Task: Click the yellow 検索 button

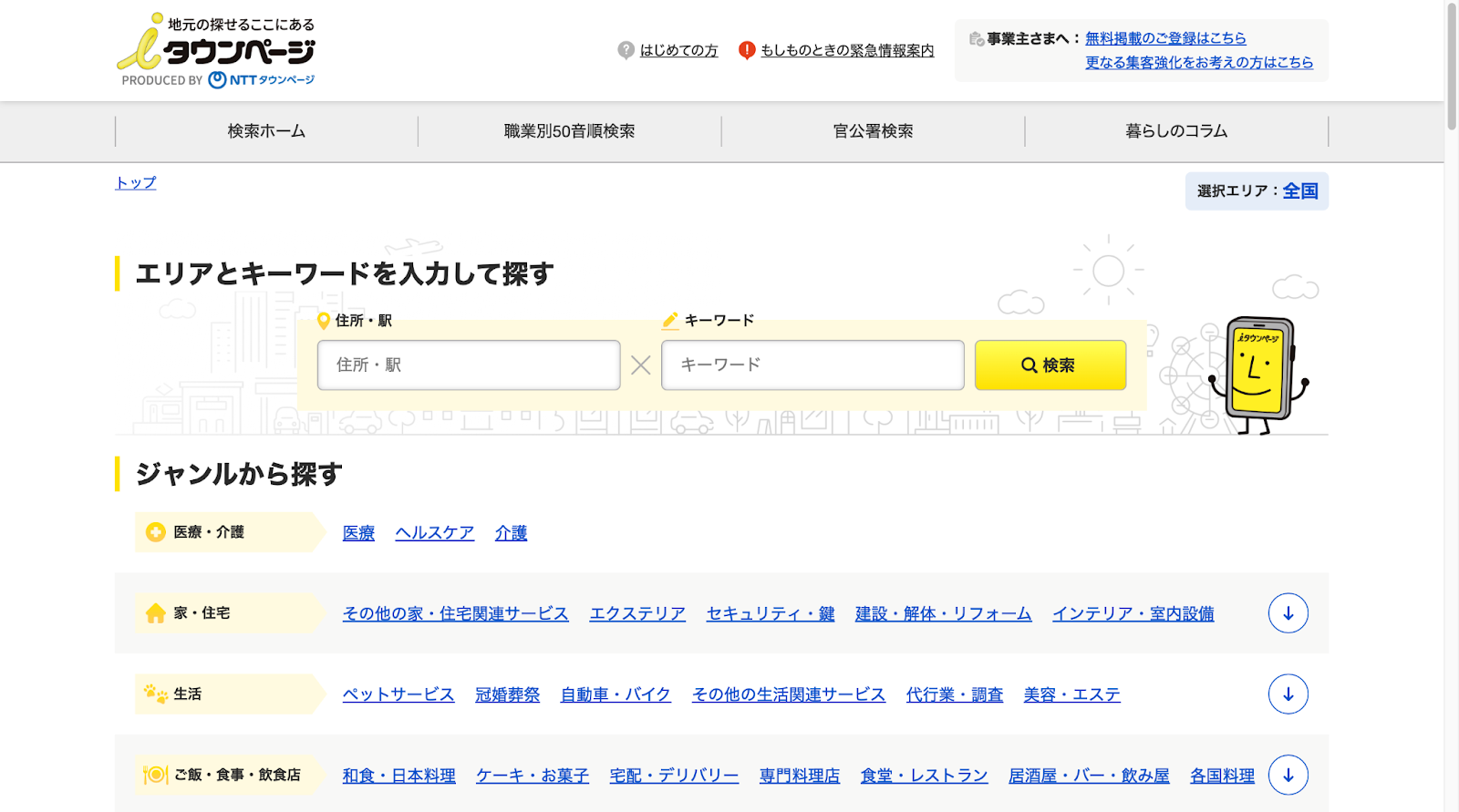Action: (x=1050, y=365)
